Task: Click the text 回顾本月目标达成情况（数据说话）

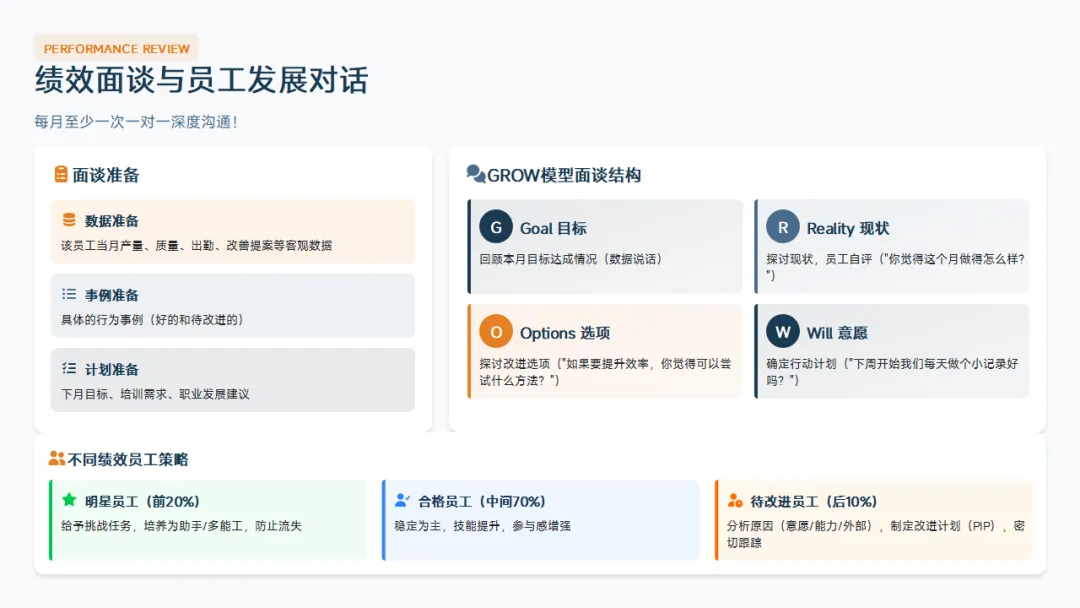Action: (571, 259)
